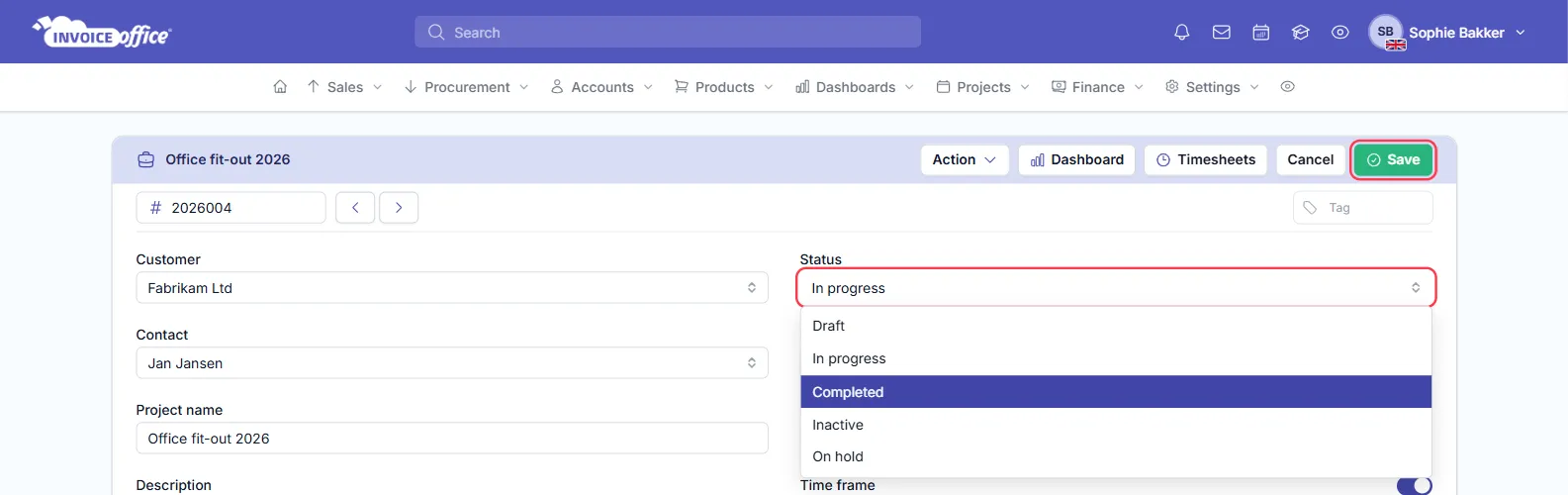The height and width of the screenshot is (495, 1568).
Task: Open the notifications bell icon
Action: click(1181, 33)
